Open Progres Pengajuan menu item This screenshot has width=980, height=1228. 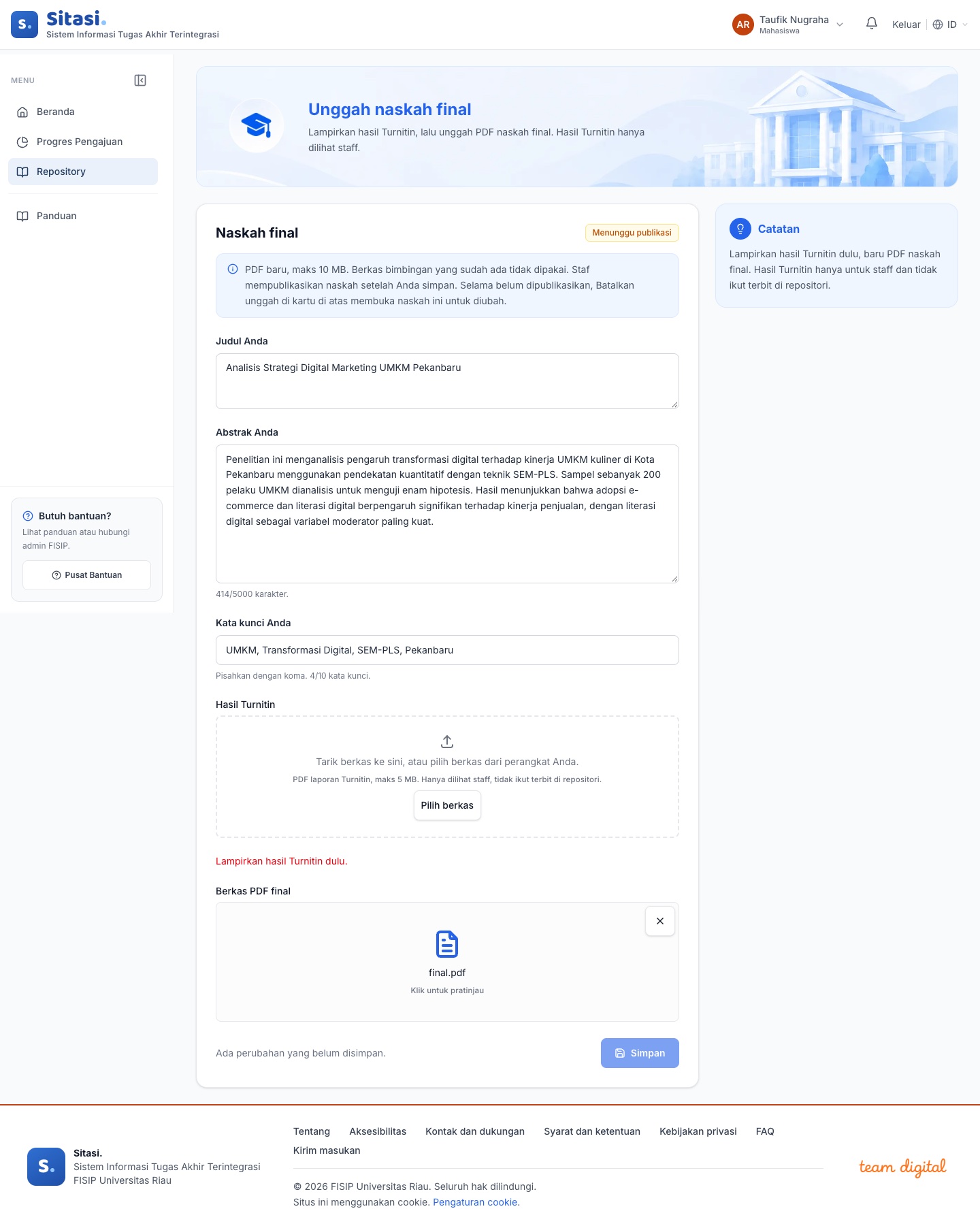[x=83, y=142]
